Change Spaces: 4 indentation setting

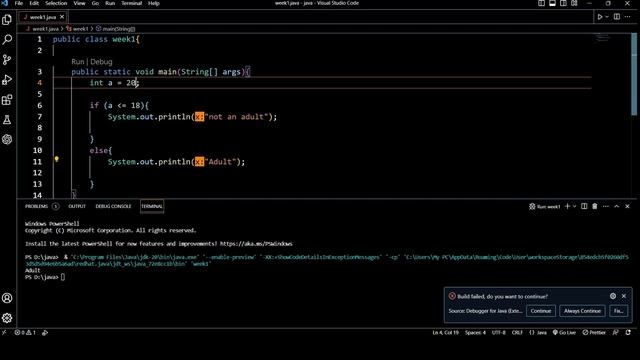click(x=475, y=333)
